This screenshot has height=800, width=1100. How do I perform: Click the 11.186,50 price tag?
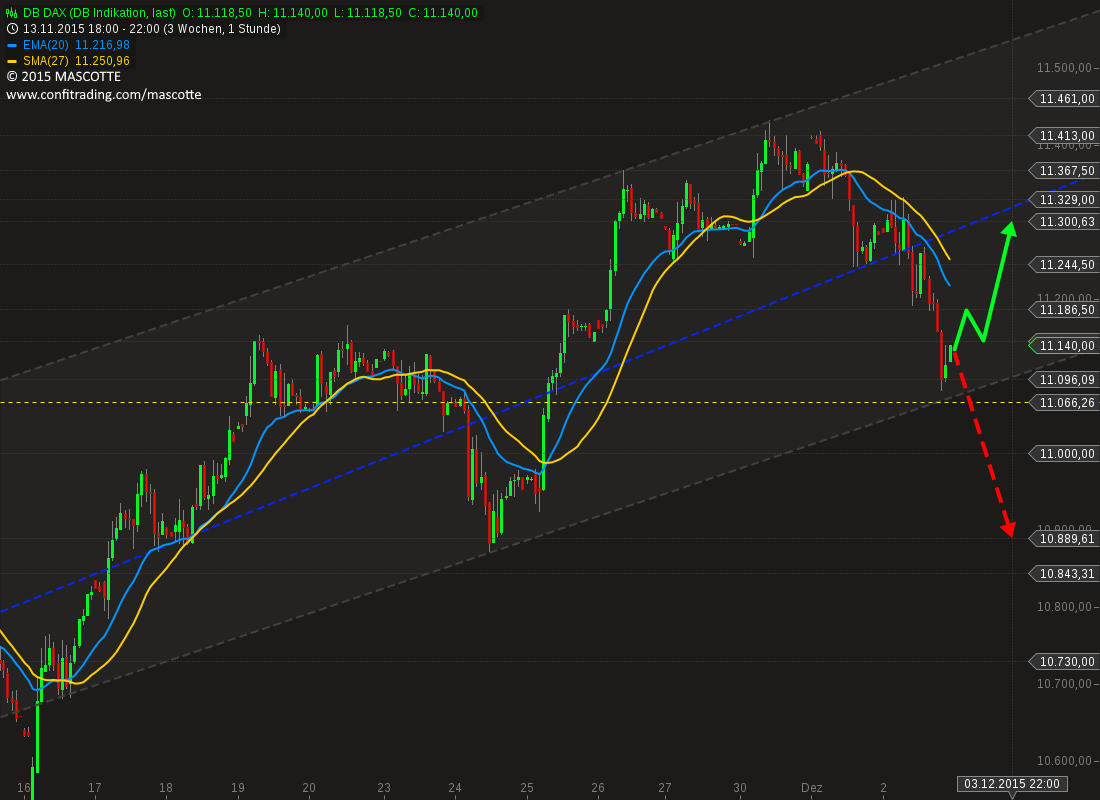point(1064,309)
